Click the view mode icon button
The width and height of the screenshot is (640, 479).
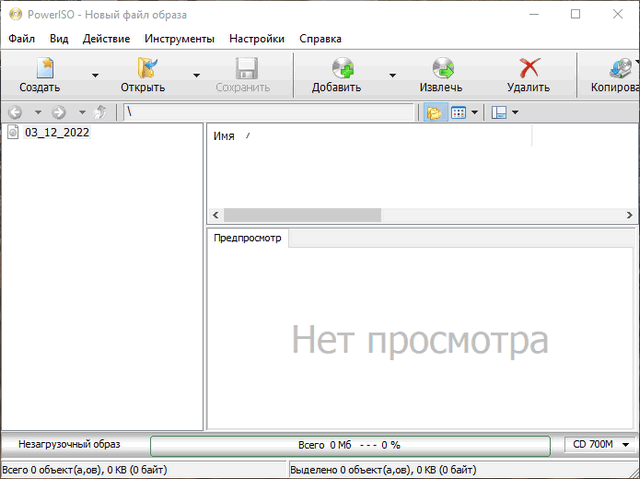pyautogui.click(x=459, y=112)
